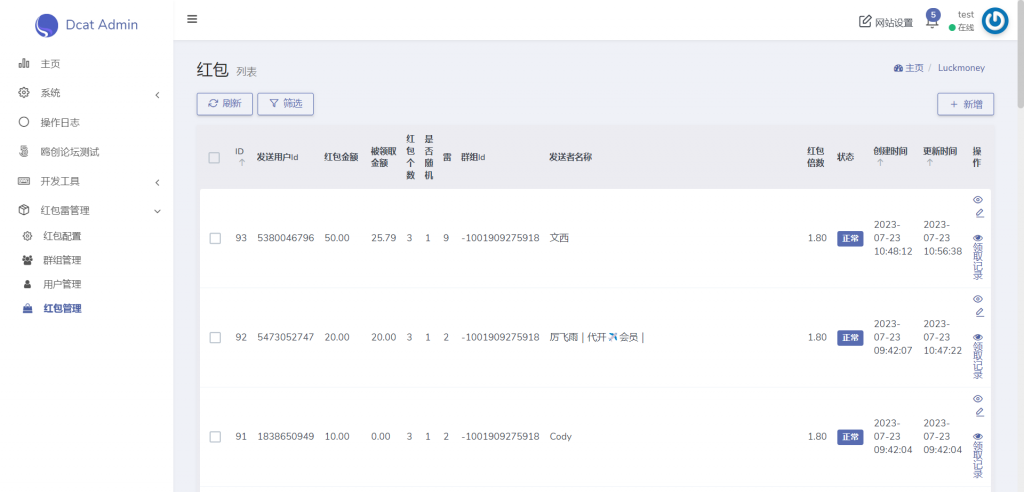Sort by 创建时间 column arrow
The width and height of the screenshot is (1024, 492).
click(x=880, y=163)
